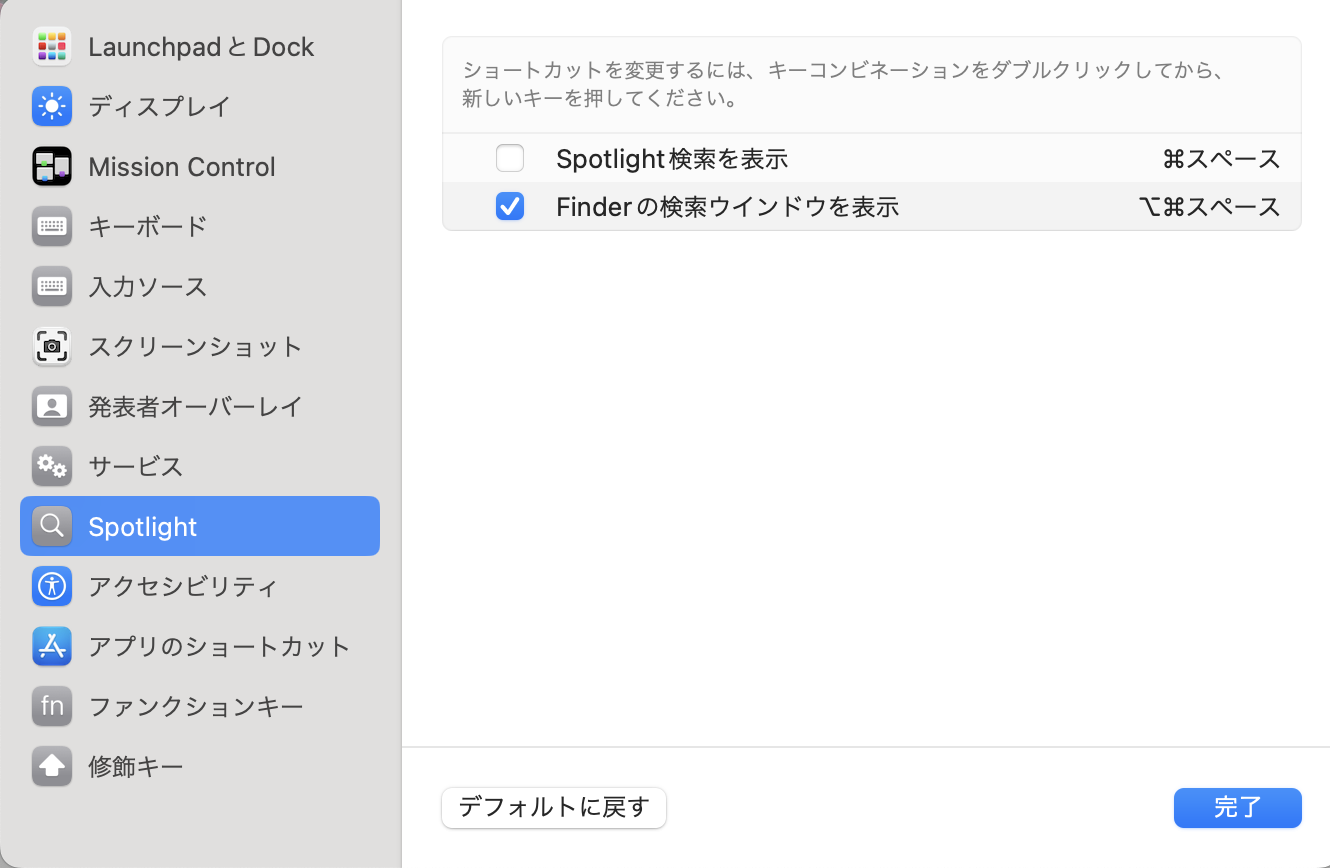
Task: Click the 入力ソース keyboard icon
Action: 51,286
